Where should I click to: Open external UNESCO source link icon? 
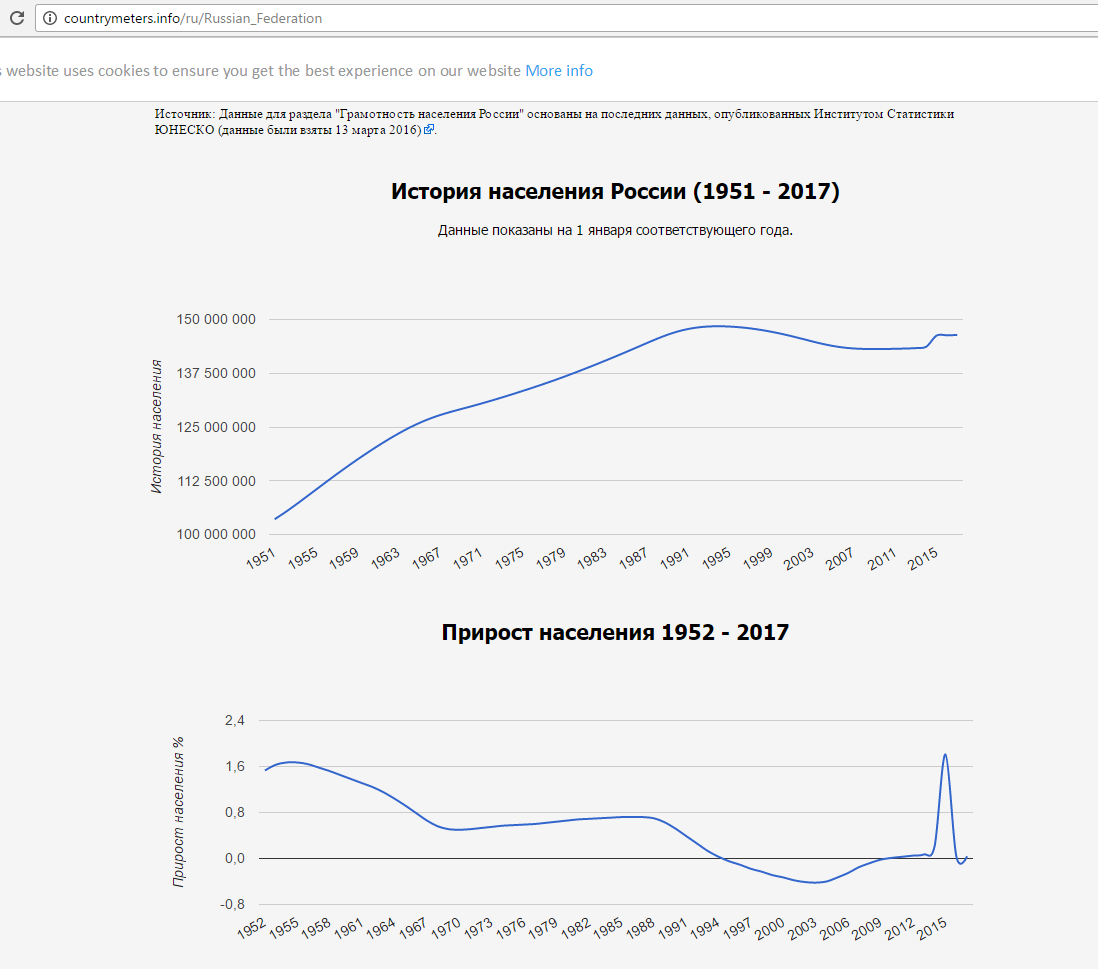tap(429, 130)
